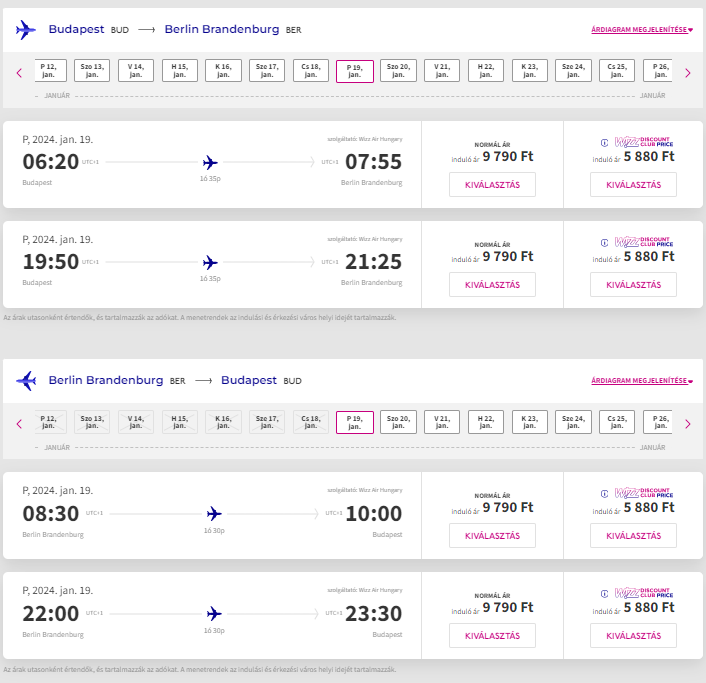Click the Wizz Discount Club logo on 06:20 flight
This screenshot has width=706, height=683.
coord(643,142)
